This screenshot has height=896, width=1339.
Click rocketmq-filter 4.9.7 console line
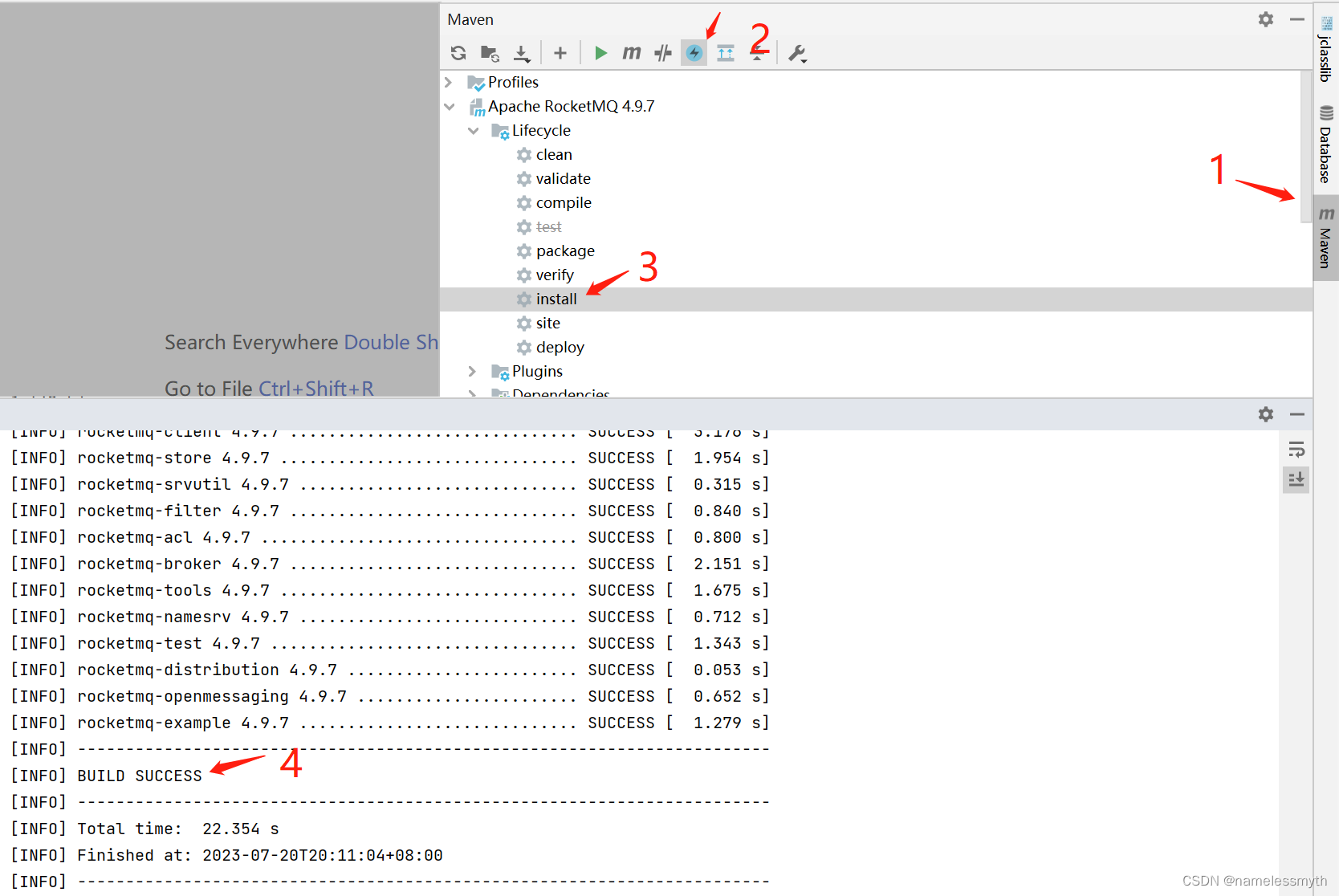(x=390, y=511)
